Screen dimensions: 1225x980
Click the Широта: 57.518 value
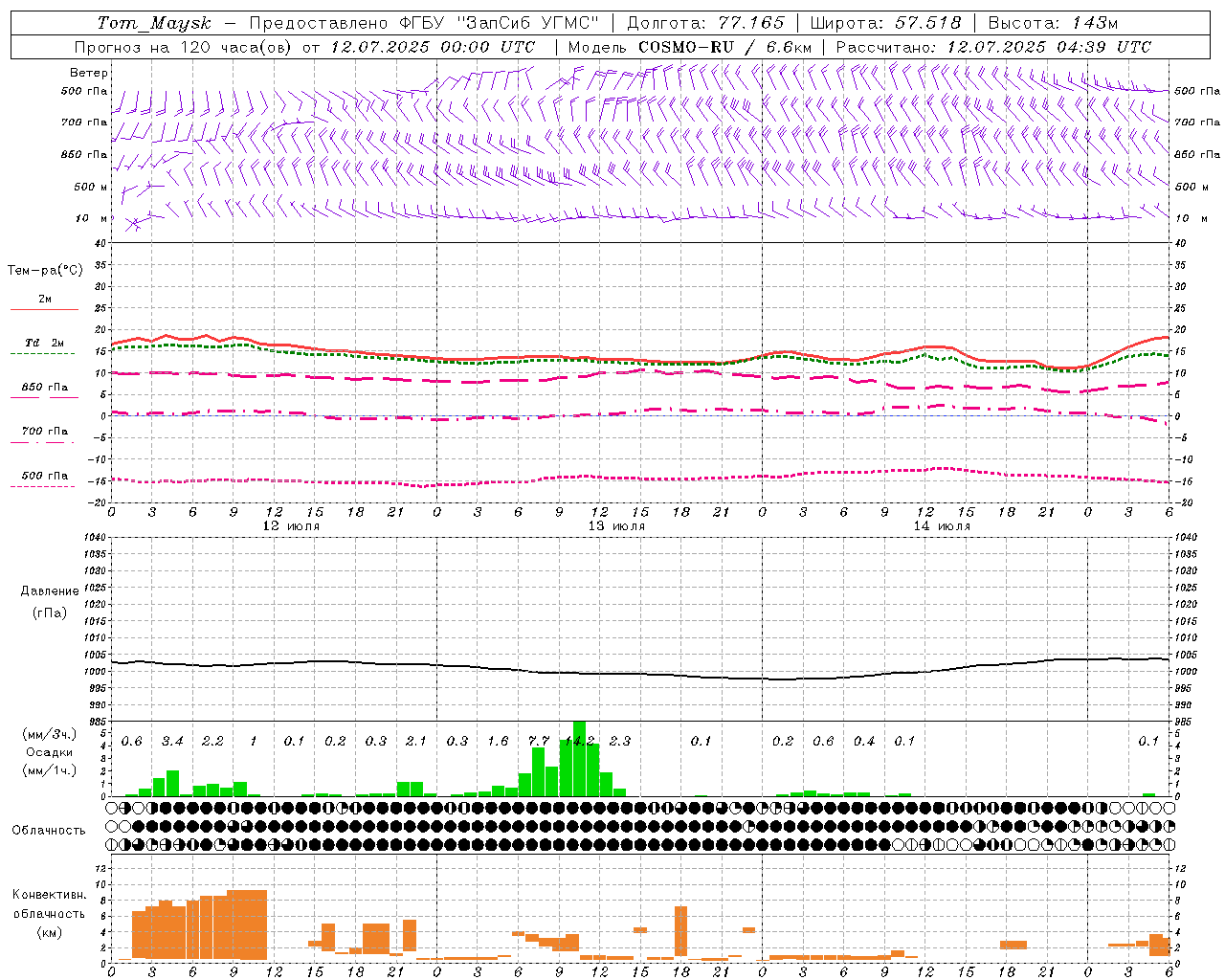[885, 23]
